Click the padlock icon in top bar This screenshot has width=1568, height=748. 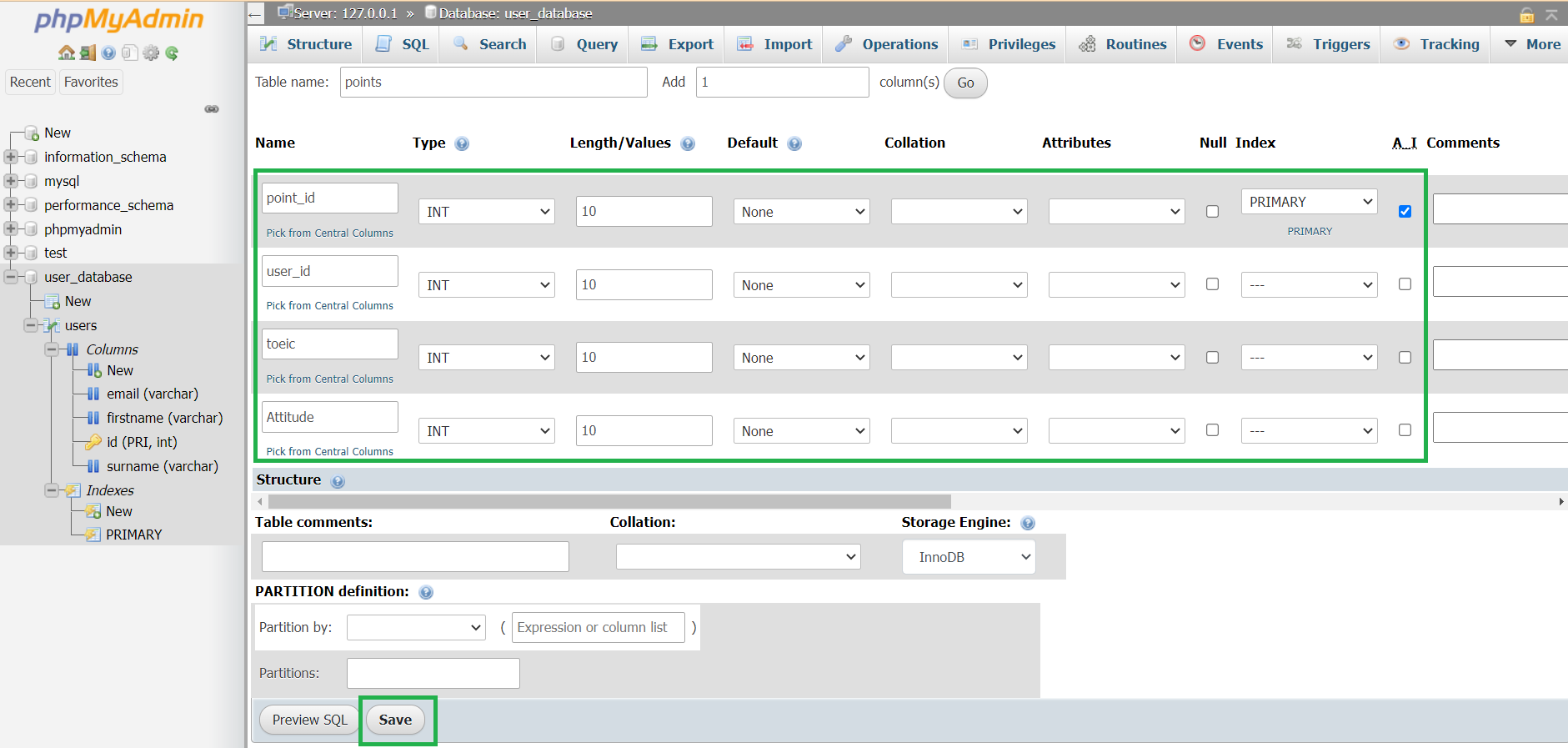coord(1526,15)
